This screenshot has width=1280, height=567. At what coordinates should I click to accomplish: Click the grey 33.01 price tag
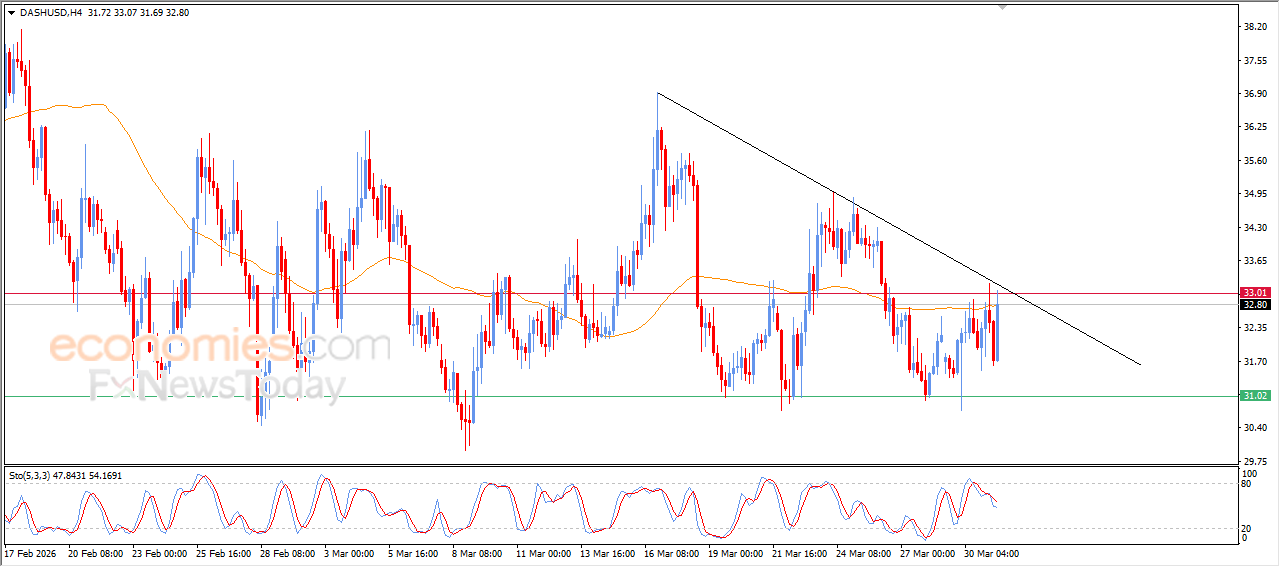tap(1254, 293)
